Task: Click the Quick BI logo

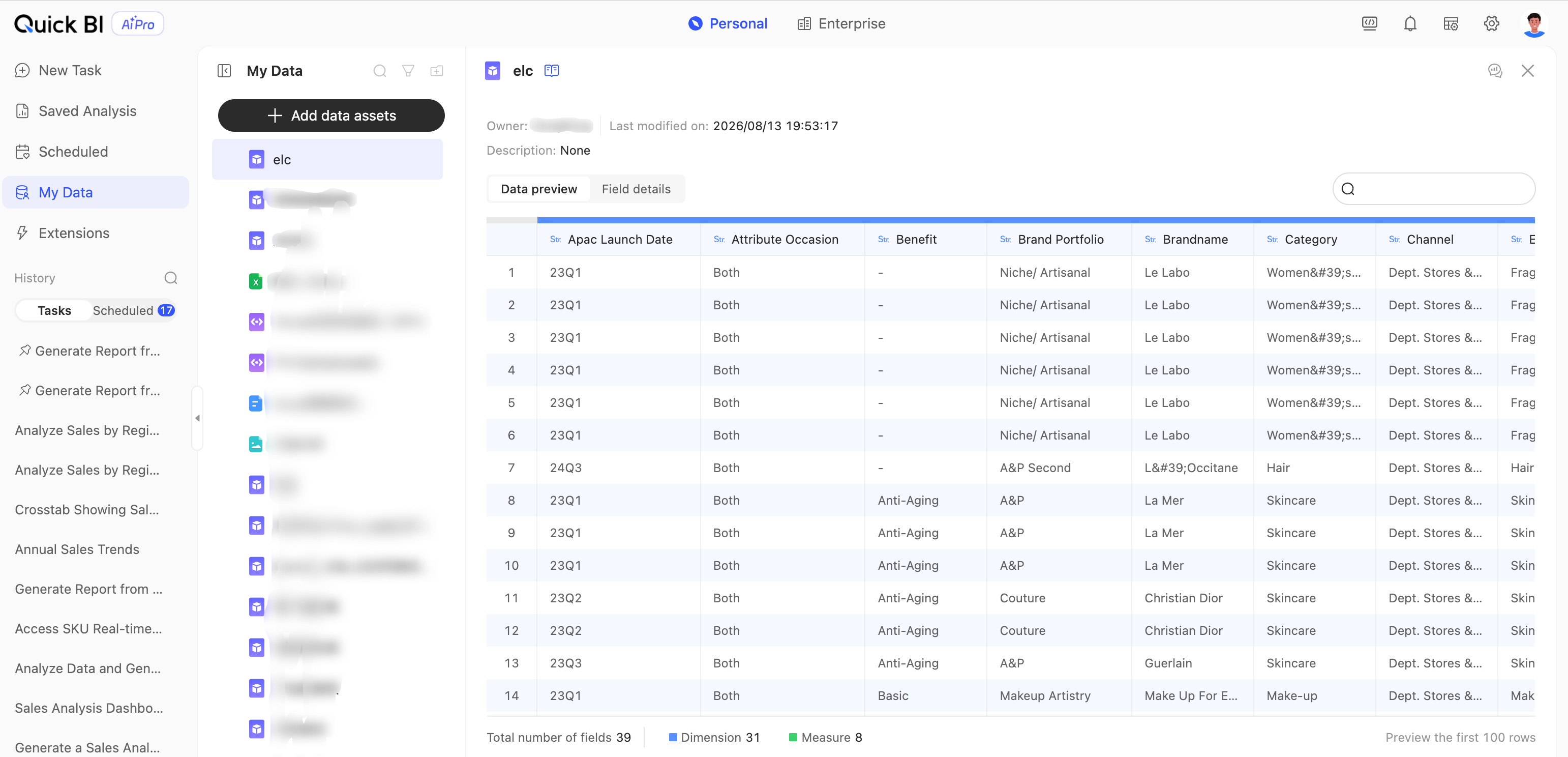Action: 59,24
